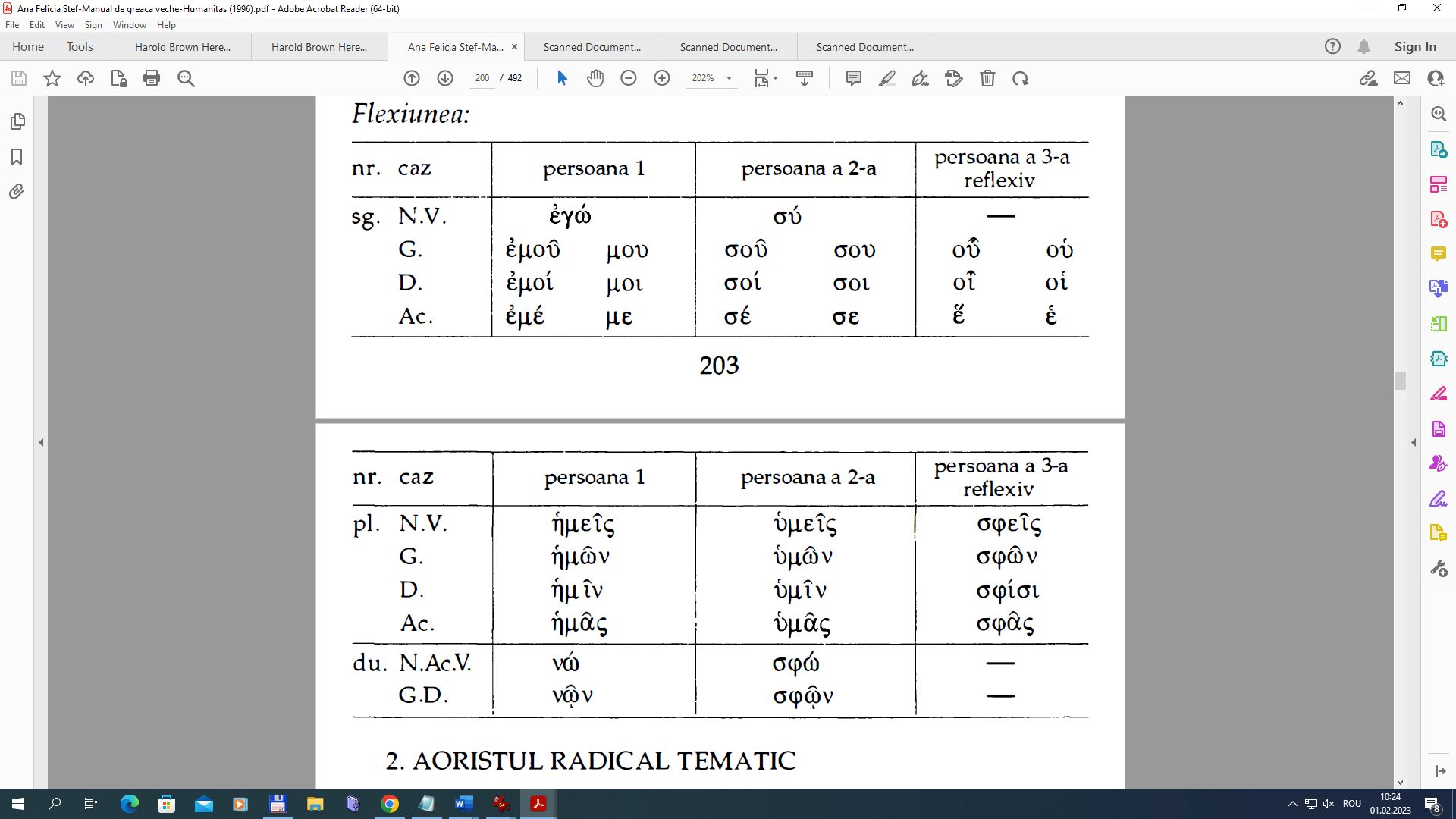
Task: Click the upload to cloud icon
Action: coord(86,78)
